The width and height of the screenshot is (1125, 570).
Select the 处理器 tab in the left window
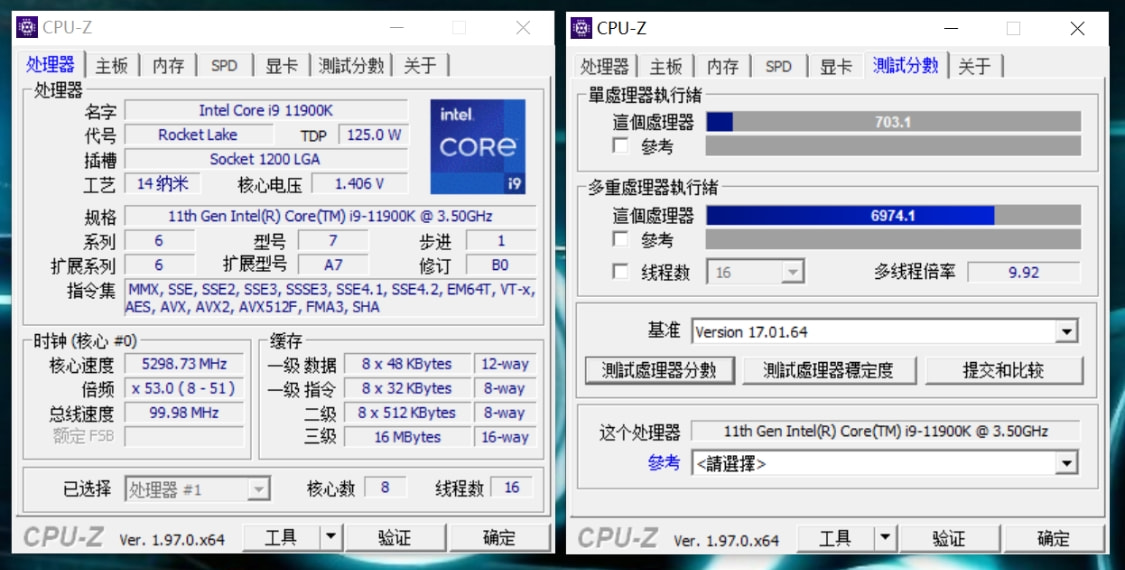click(50, 65)
